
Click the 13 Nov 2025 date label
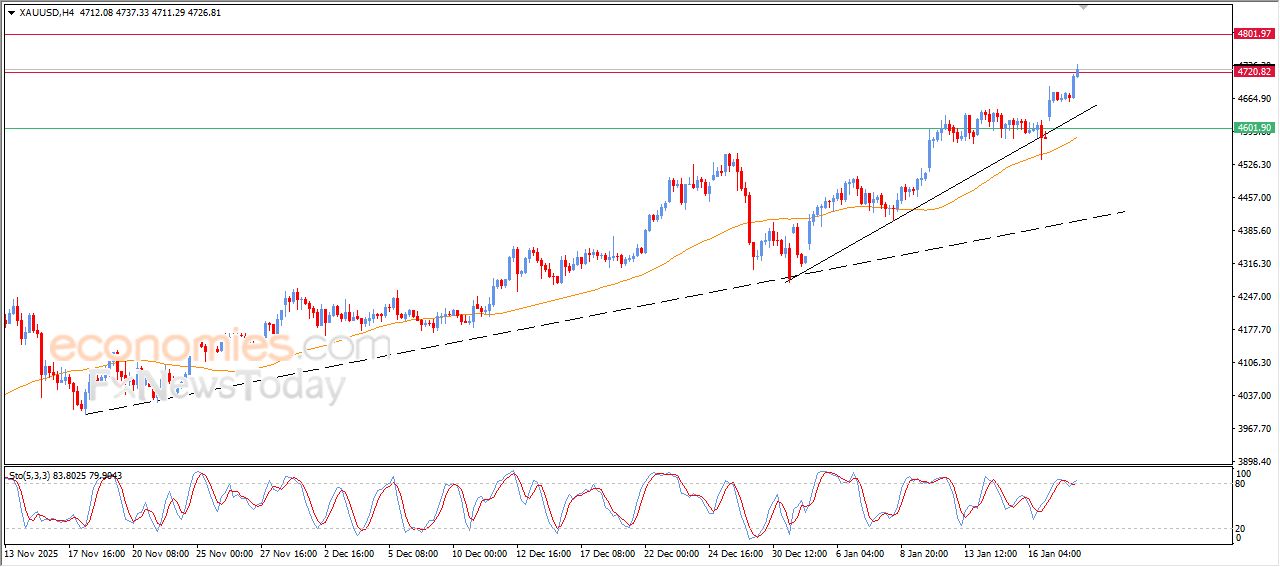[33, 553]
